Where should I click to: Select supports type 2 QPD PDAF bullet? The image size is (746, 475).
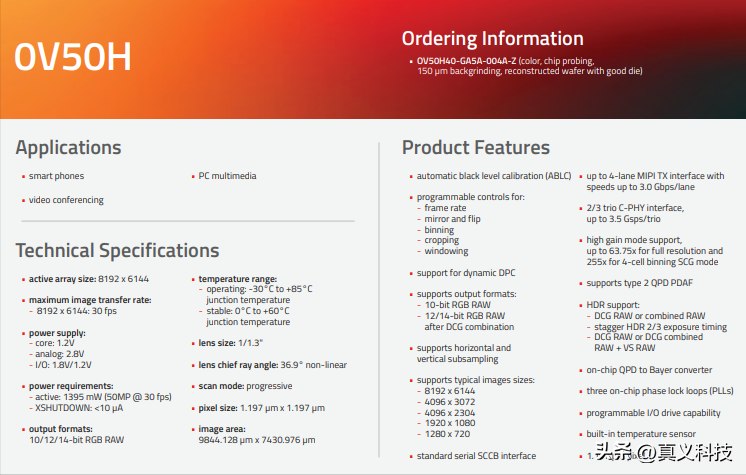coord(639,283)
